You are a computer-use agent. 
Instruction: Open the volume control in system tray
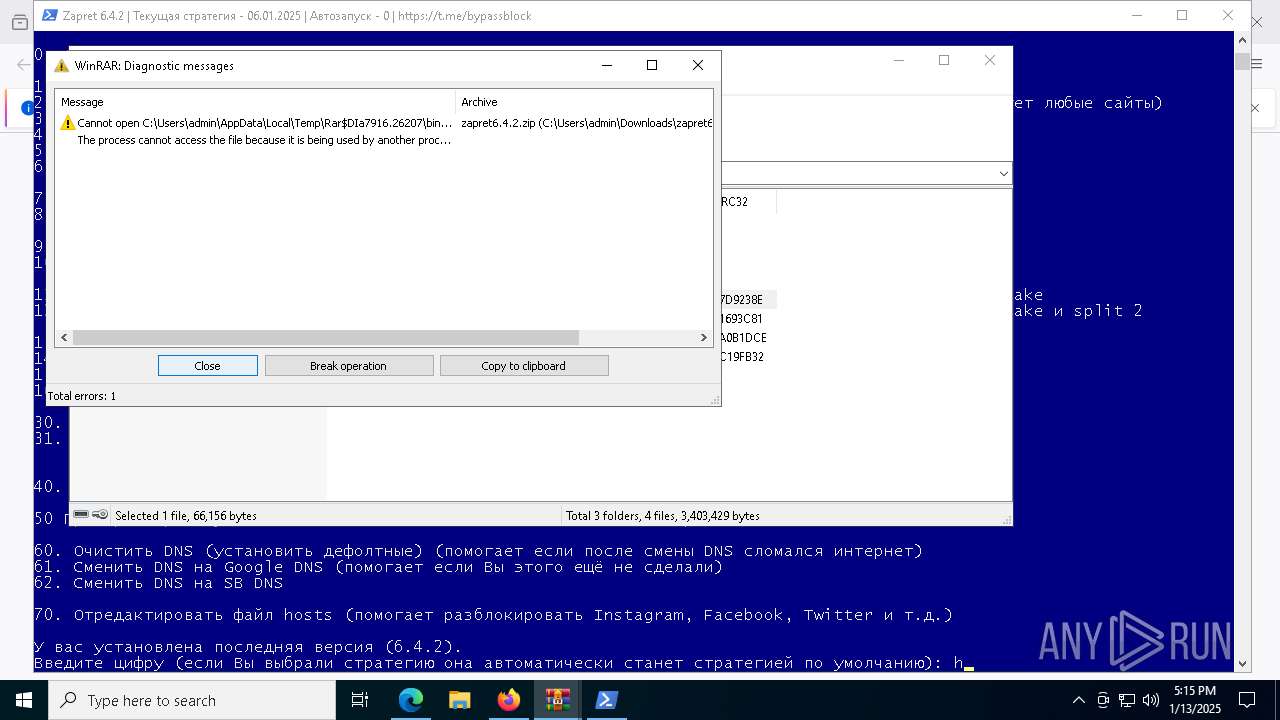[1151, 700]
